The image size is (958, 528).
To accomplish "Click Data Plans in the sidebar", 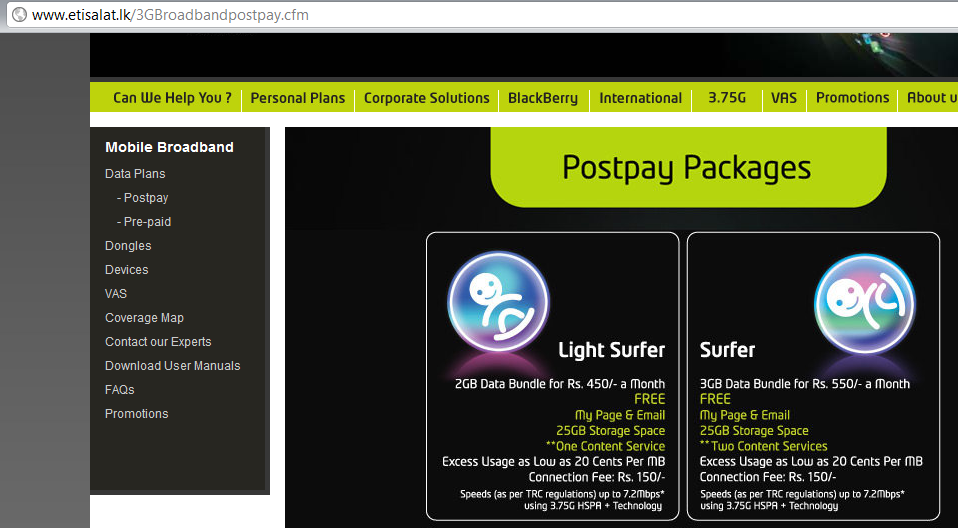I will coord(135,174).
